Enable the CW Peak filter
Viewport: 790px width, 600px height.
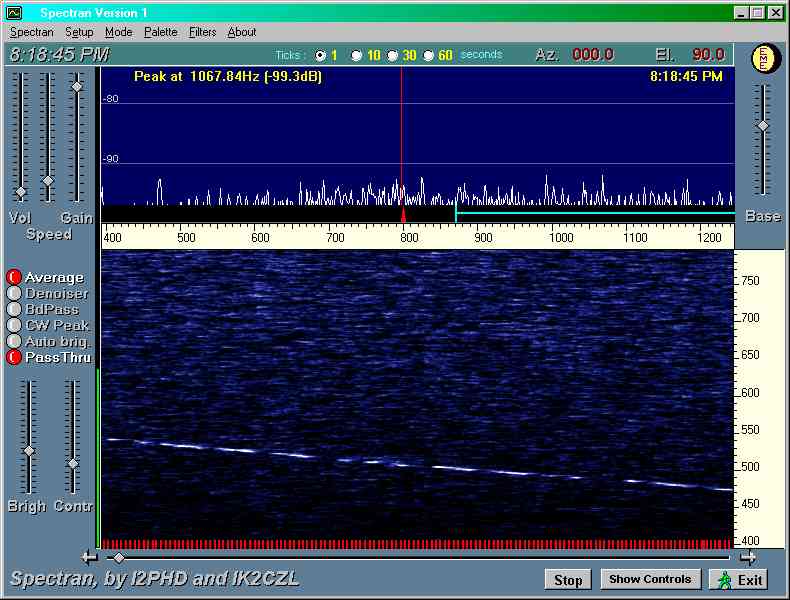pos(14,325)
